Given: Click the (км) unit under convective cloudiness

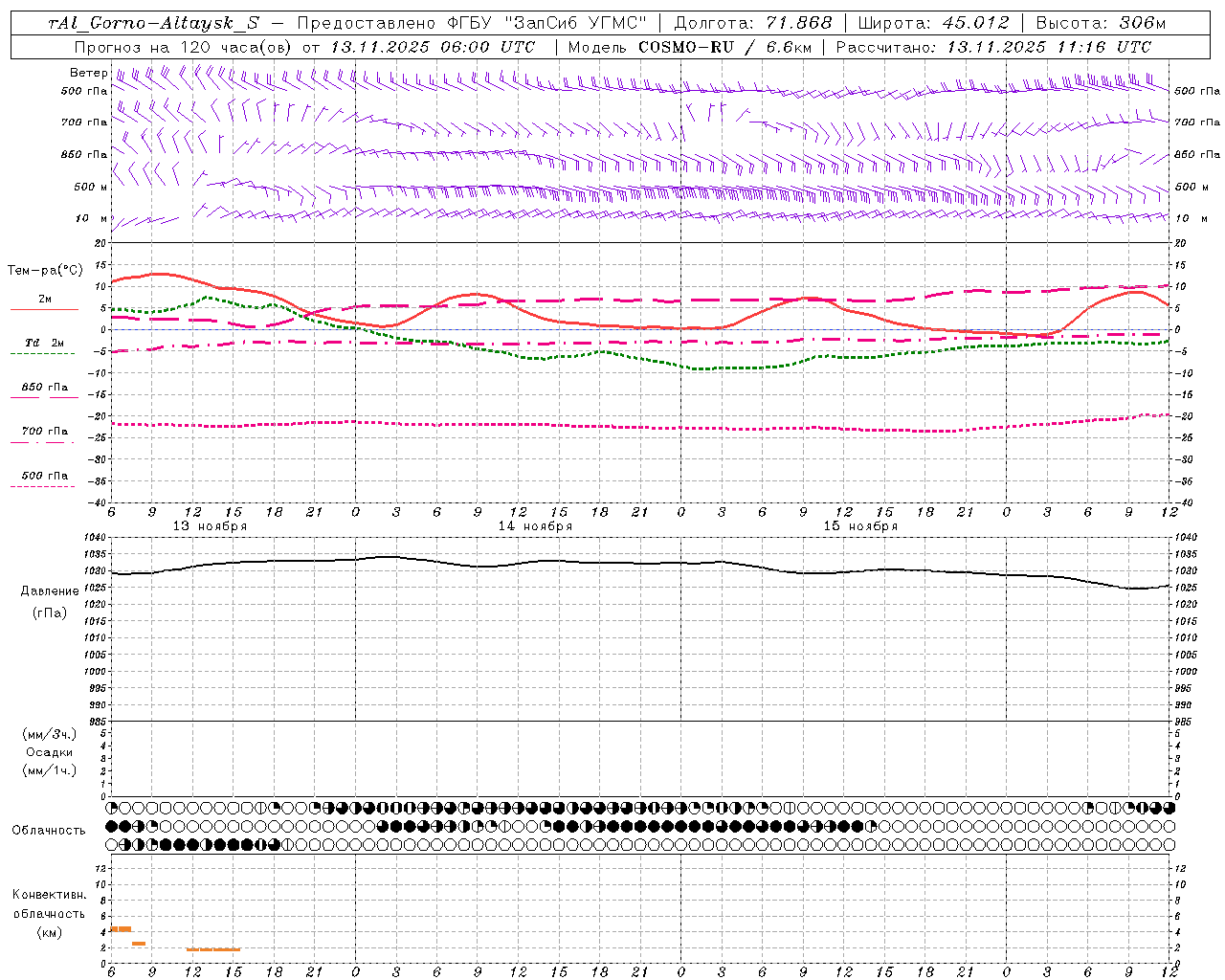Looking at the screenshot, I should point(50,932).
